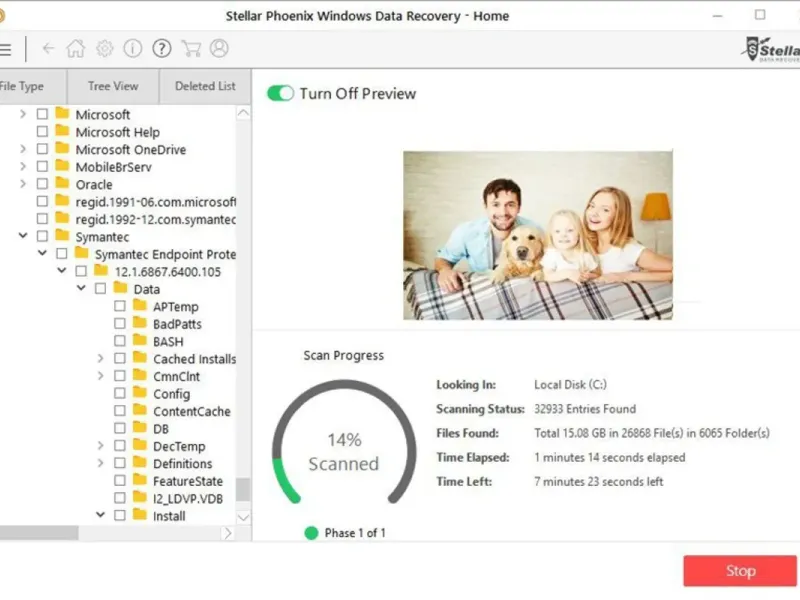Select the regid.1991-06.com.microsoft folder
800x600 pixels.
tap(155, 202)
